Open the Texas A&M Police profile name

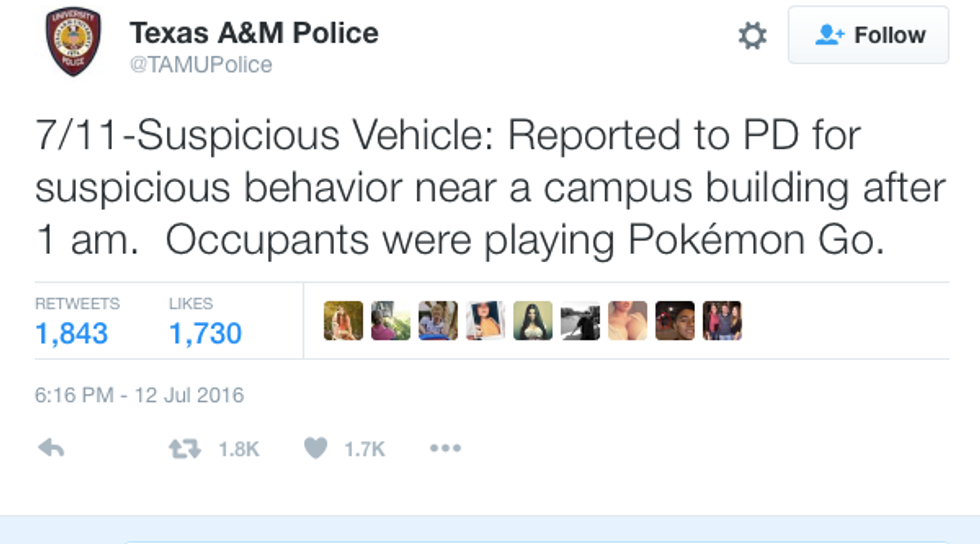[254, 33]
